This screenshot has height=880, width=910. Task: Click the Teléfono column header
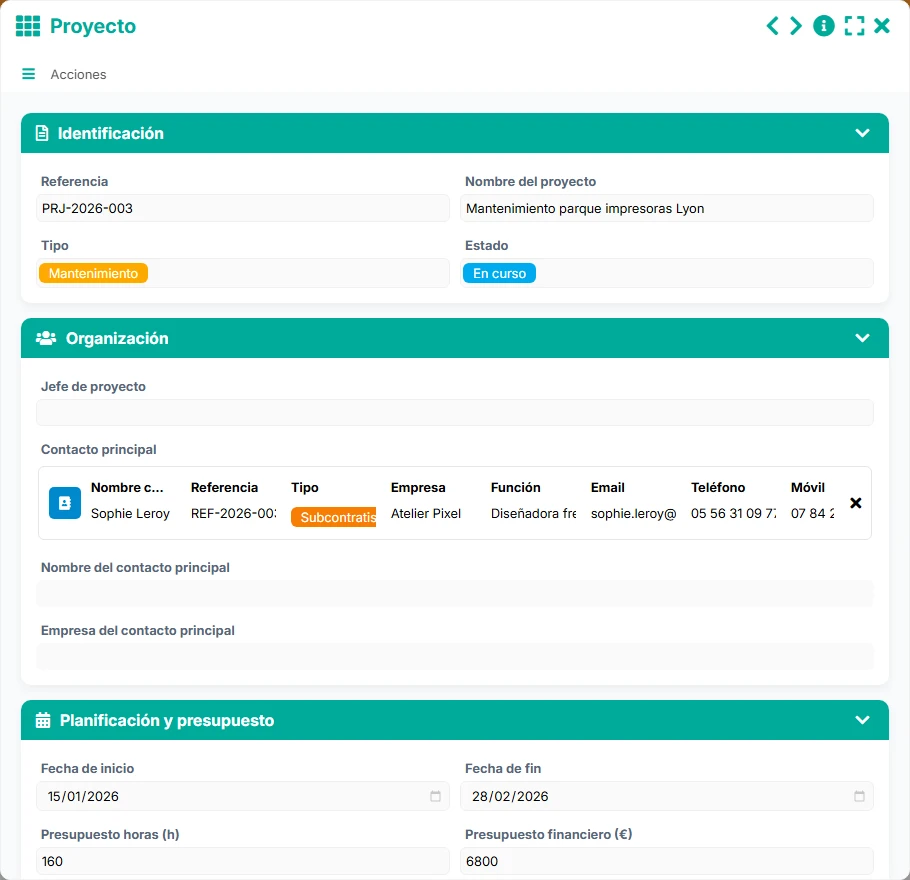718,488
